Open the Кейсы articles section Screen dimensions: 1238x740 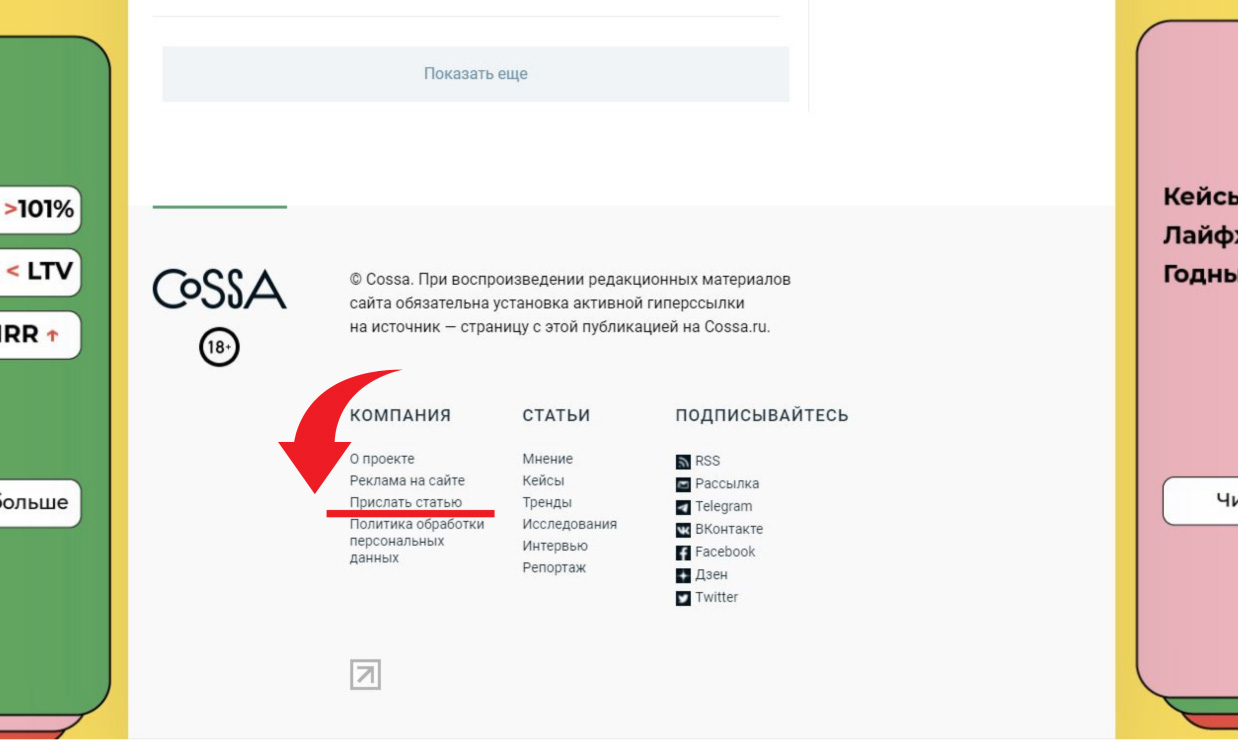tap(543, 481)
